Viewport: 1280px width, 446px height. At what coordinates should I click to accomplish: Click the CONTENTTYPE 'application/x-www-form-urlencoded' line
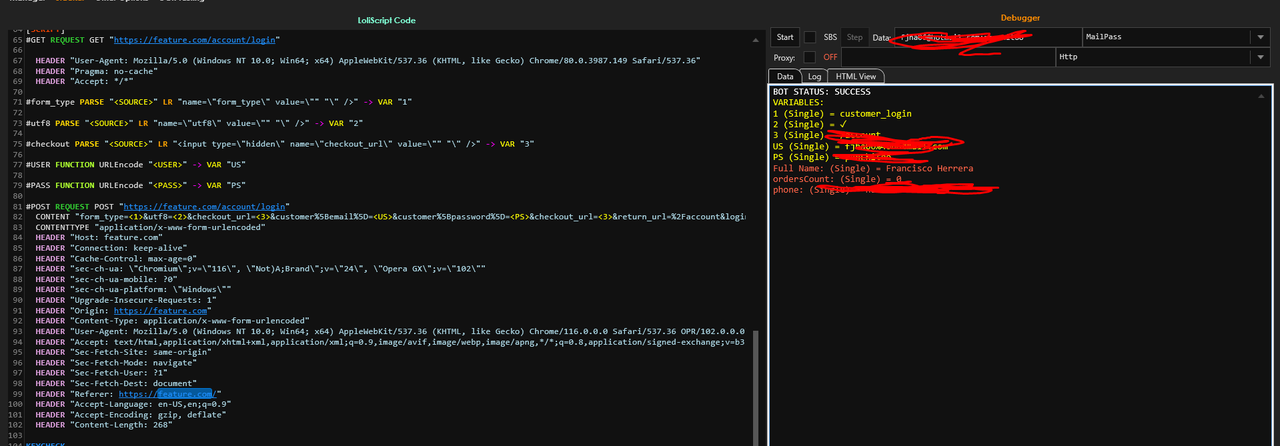coord(152,228)
